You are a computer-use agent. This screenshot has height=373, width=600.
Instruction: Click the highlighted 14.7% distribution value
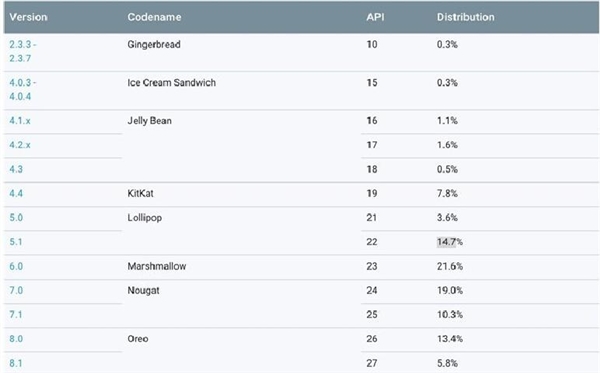tap(450, 242)
